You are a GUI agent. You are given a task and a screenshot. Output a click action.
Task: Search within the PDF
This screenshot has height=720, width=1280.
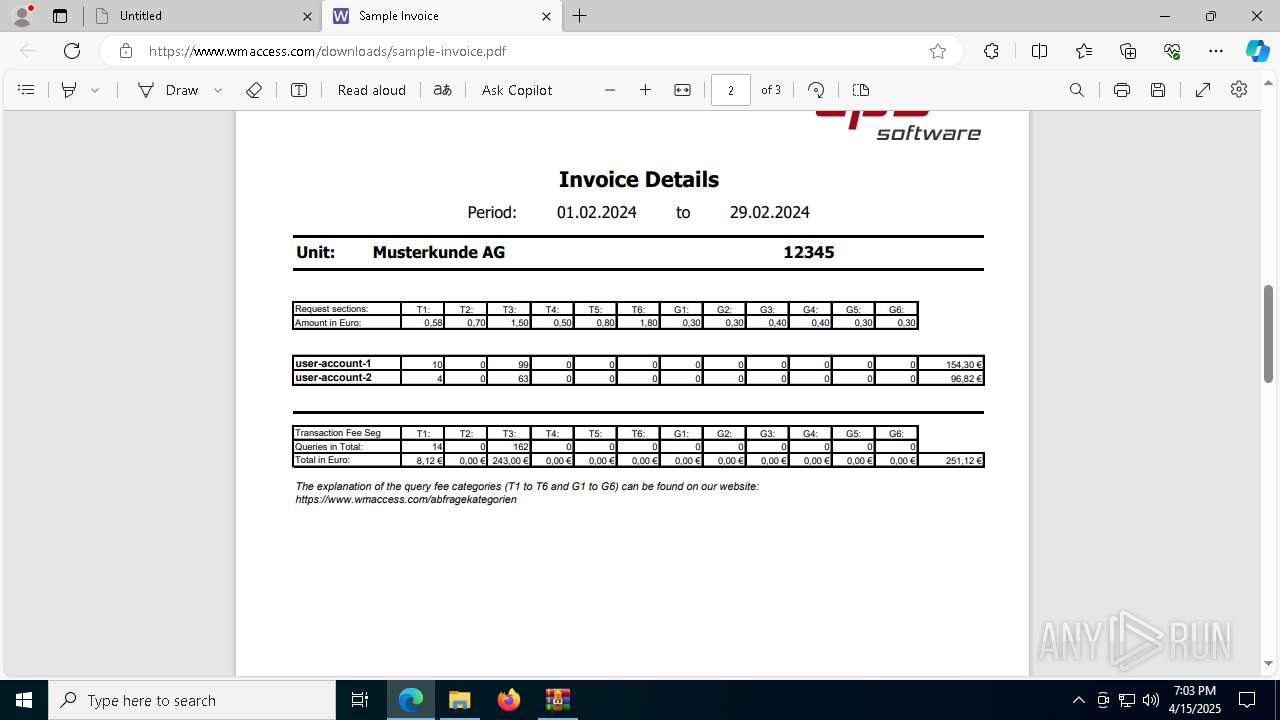[x=1077, y=90]
